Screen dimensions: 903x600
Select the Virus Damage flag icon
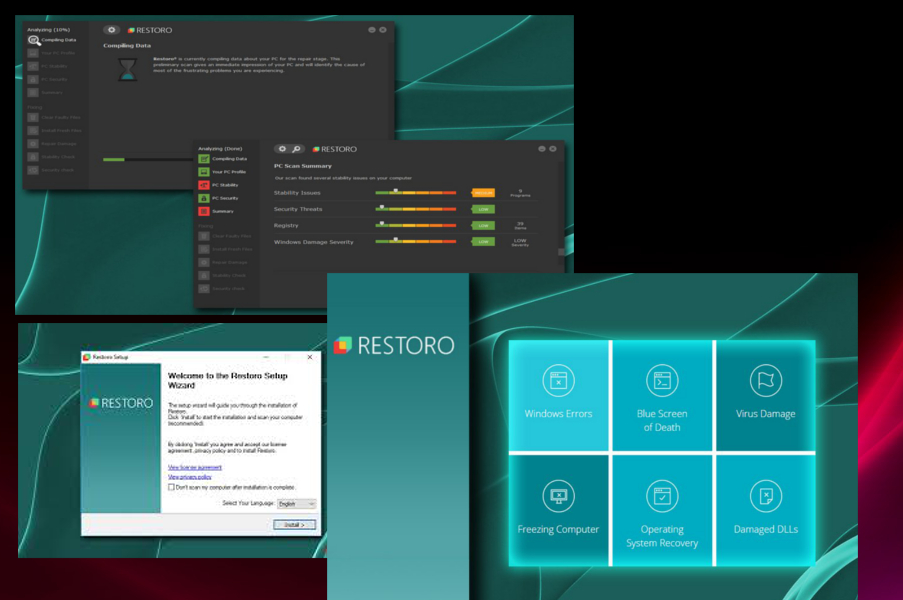click(765, 381)
